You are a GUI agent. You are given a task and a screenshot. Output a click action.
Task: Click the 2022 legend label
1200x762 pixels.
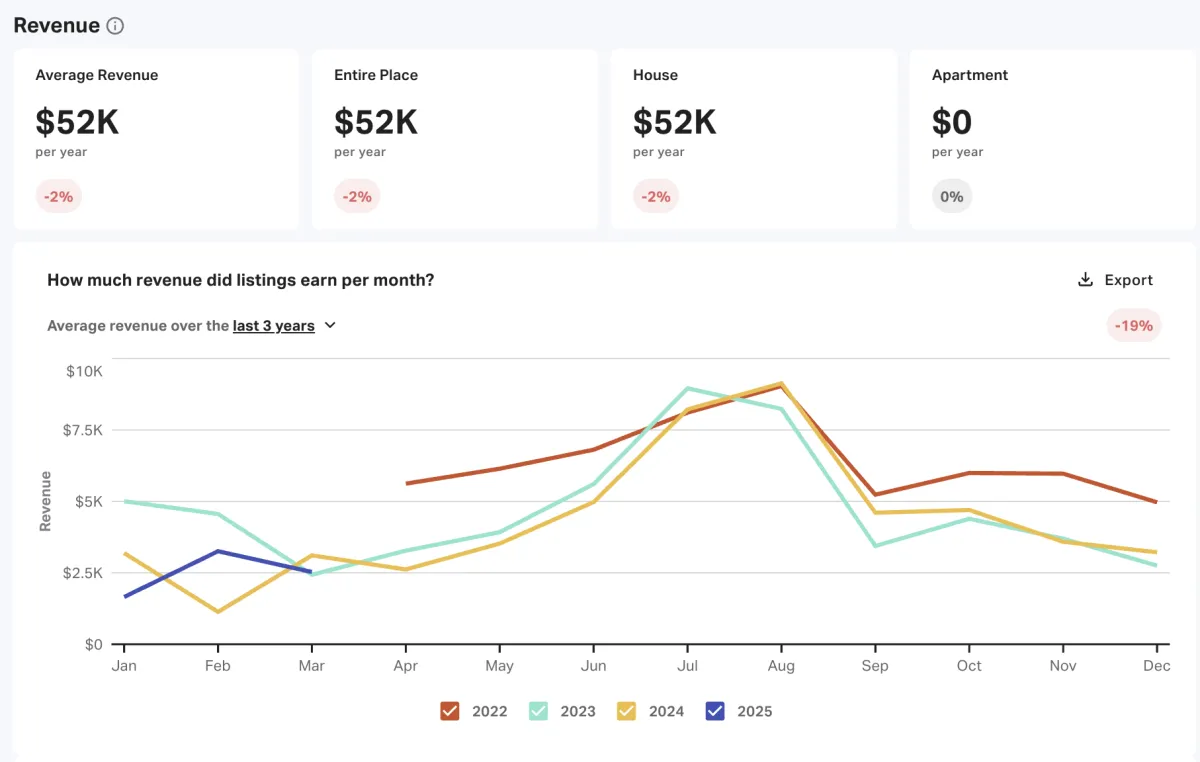(x=489, y=711)
